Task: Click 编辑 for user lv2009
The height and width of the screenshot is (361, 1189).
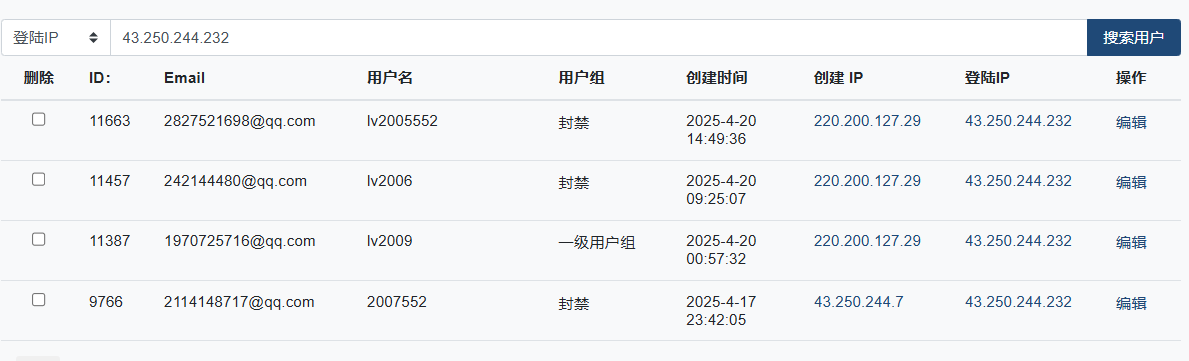Action: pos(1131,243)
